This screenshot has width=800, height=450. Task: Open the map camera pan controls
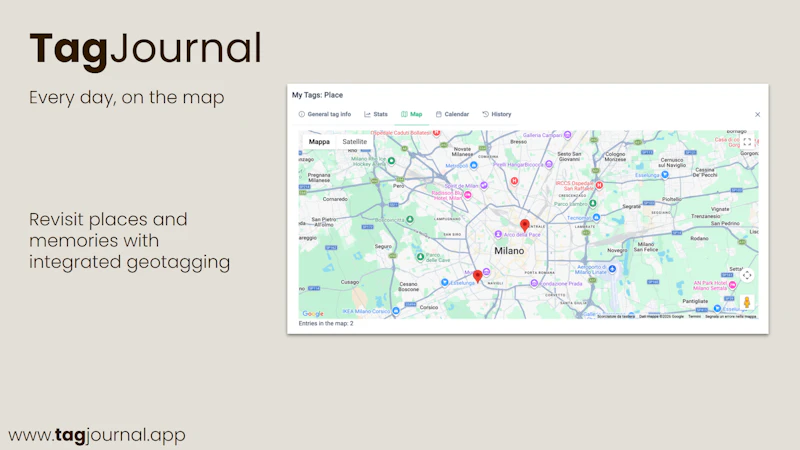[x=747, y=276]
